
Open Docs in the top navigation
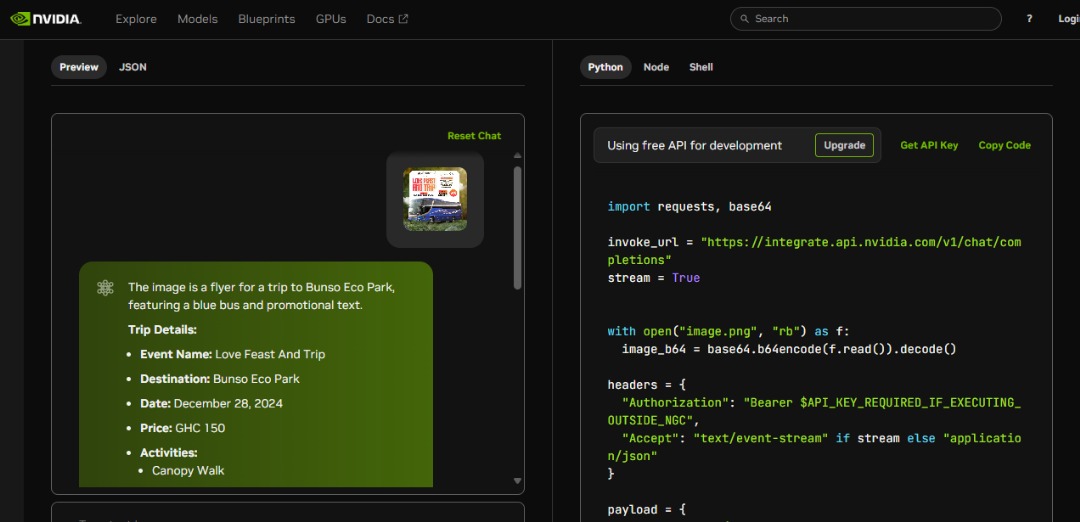coord(387,19)
